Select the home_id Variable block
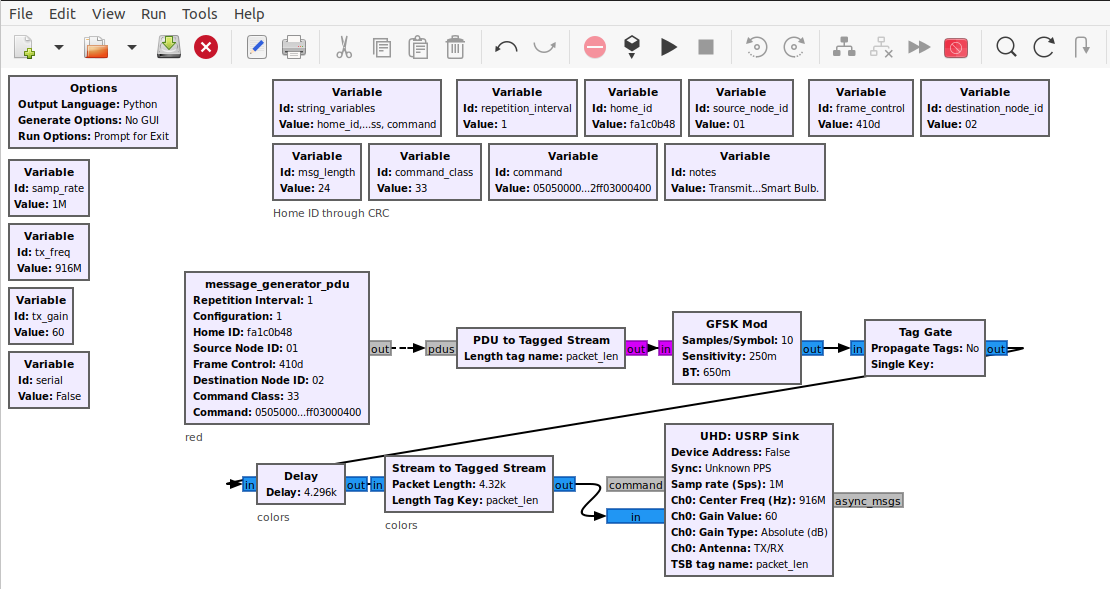Screen dimensions: 1110x589 (633, 108)
